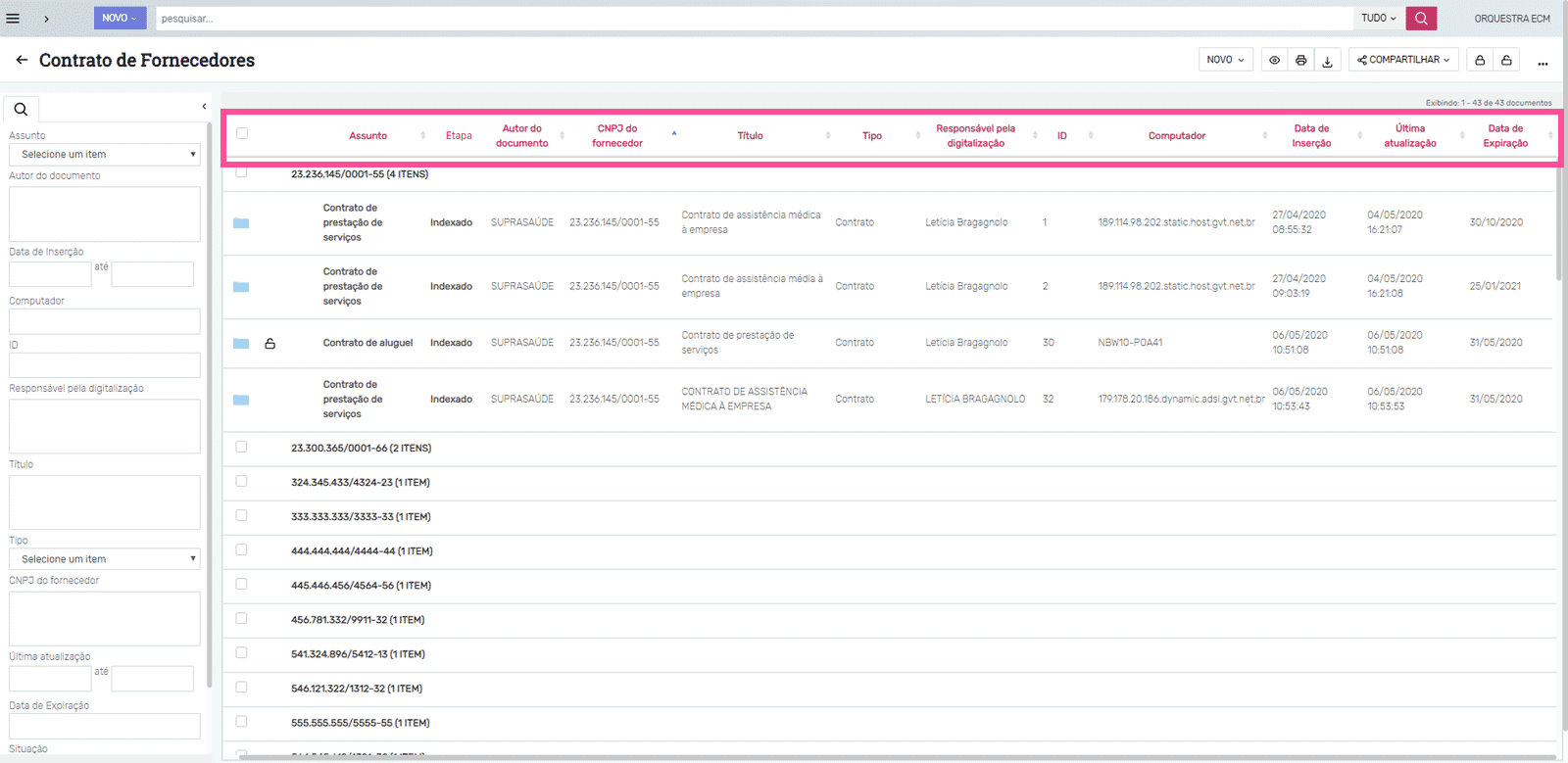Expand the 333.333.333/3333-33 group row
Screen dimensions: 1568x763
tap(361, 516)
